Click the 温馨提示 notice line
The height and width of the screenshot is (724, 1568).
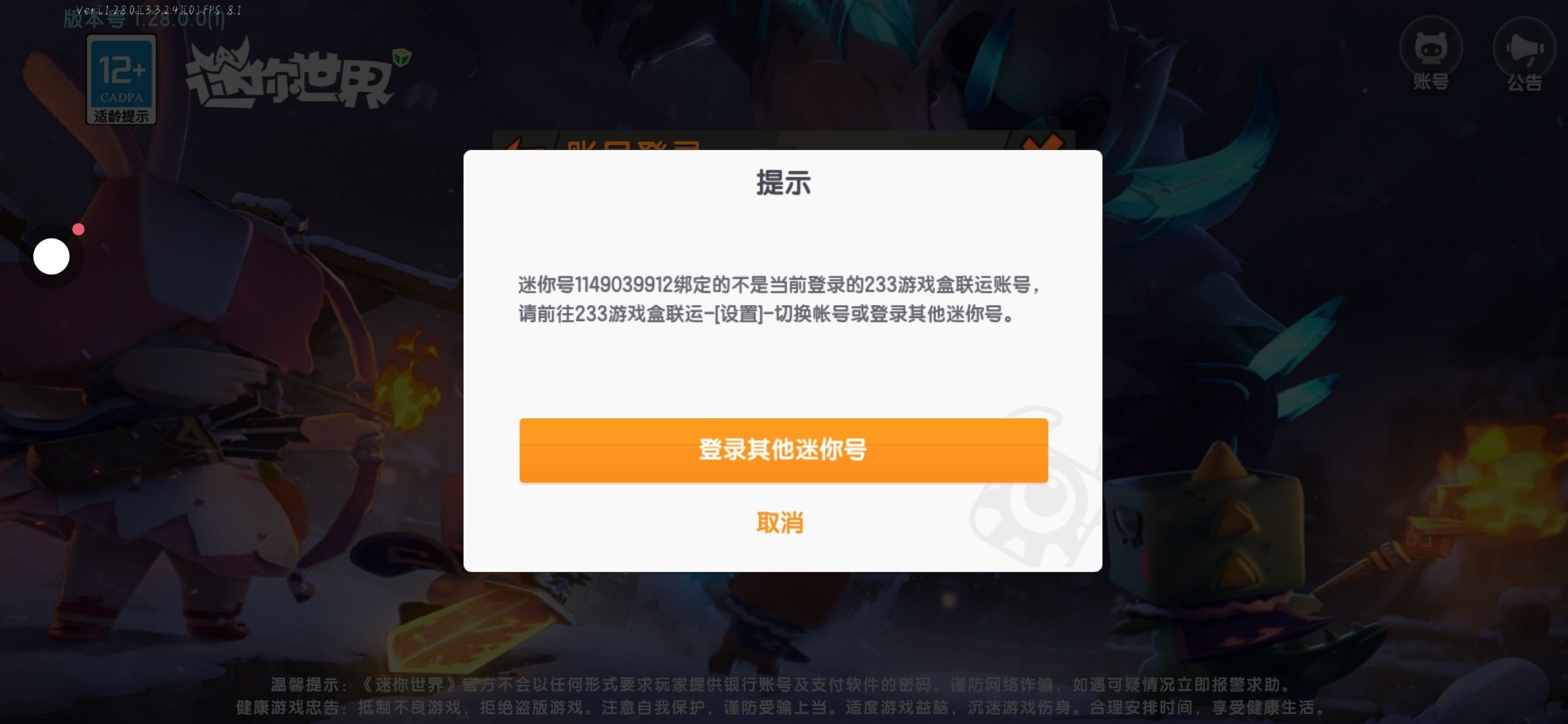pos(780,684)
